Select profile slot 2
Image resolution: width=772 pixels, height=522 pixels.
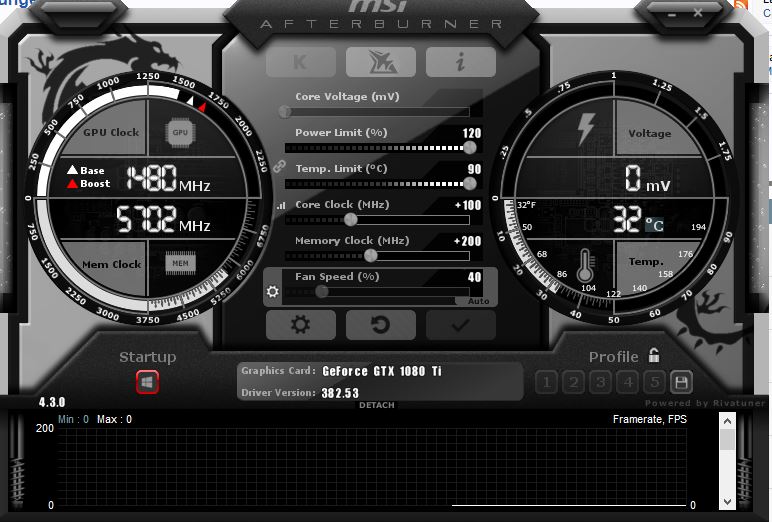(x=574, y=382)
